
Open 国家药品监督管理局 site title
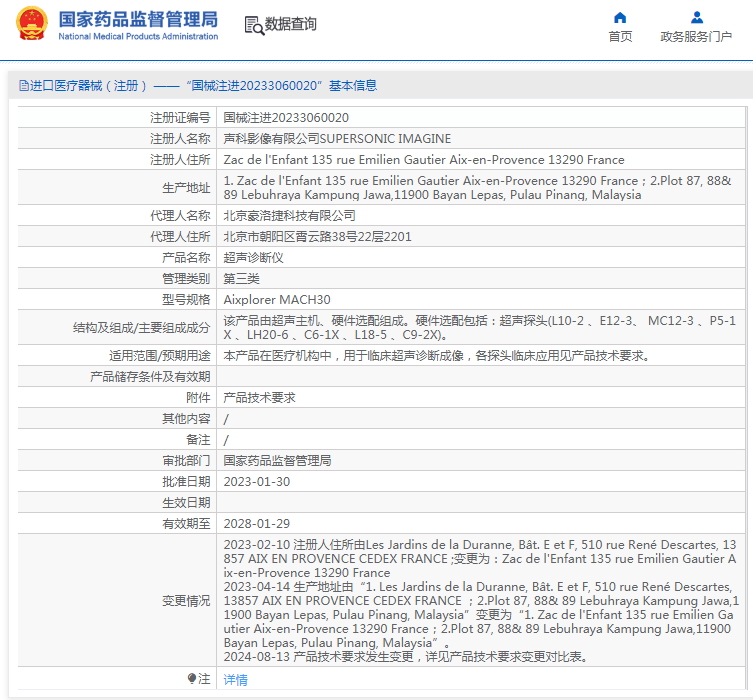pyautogui.click(x=138, y=20)
